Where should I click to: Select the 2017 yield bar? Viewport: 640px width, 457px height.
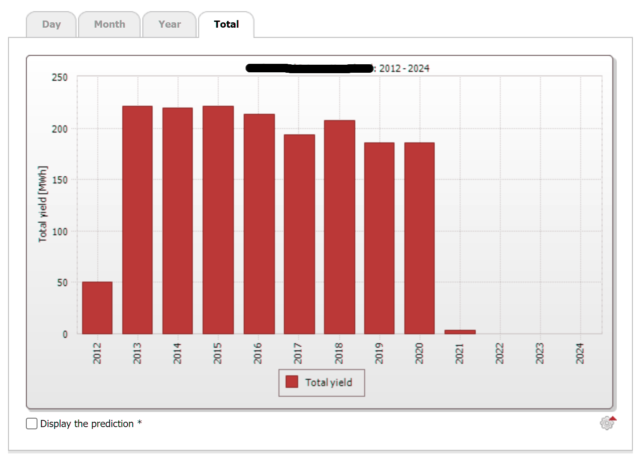[x=299, y=234]
